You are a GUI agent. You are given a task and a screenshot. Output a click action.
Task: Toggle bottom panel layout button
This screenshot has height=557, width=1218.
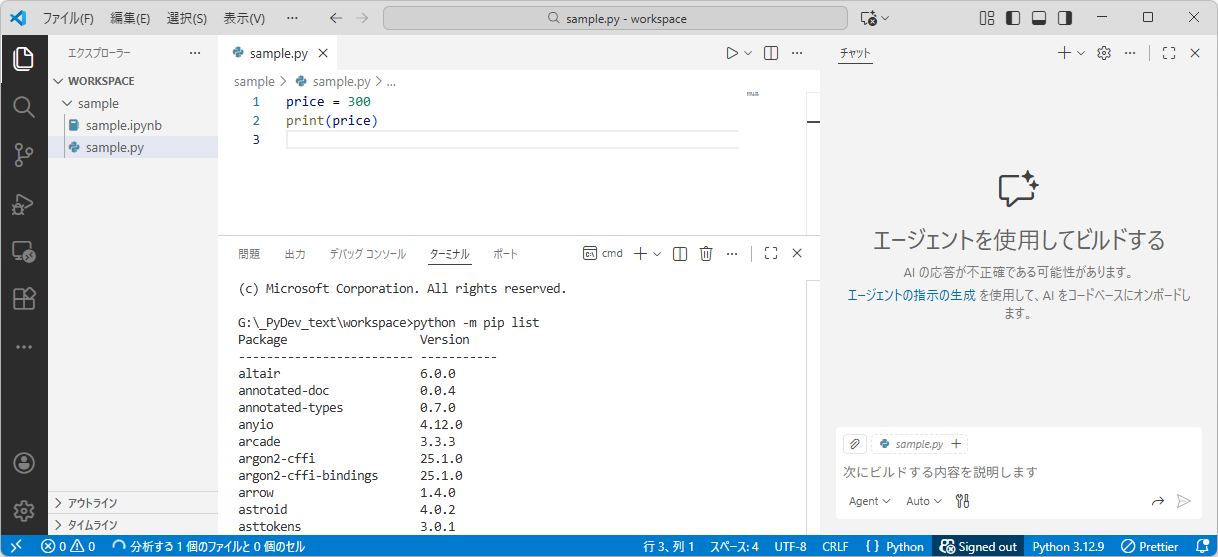[x=1039, y=18]
